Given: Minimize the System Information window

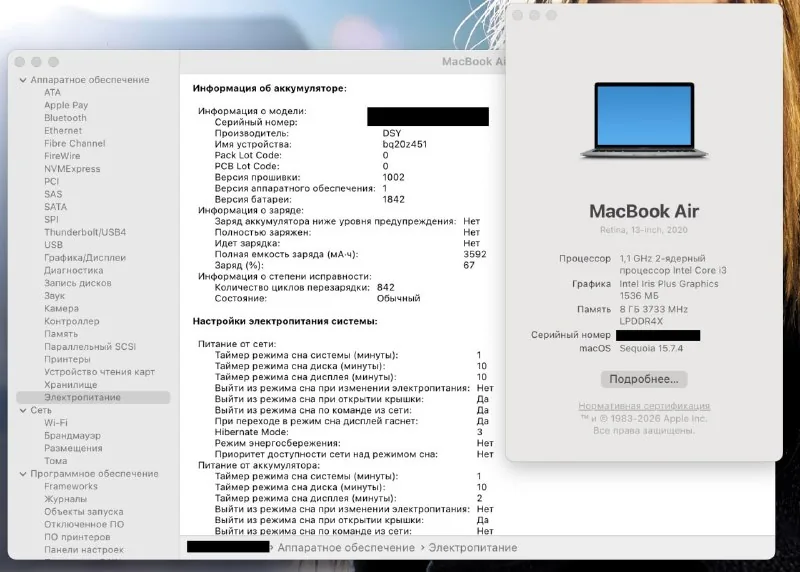Looking at the screenshot, I should click(x=36, y=62).
